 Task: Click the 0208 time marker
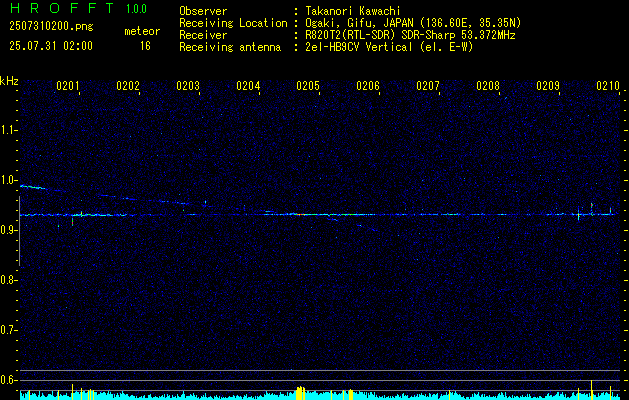(x=488, y=86)
